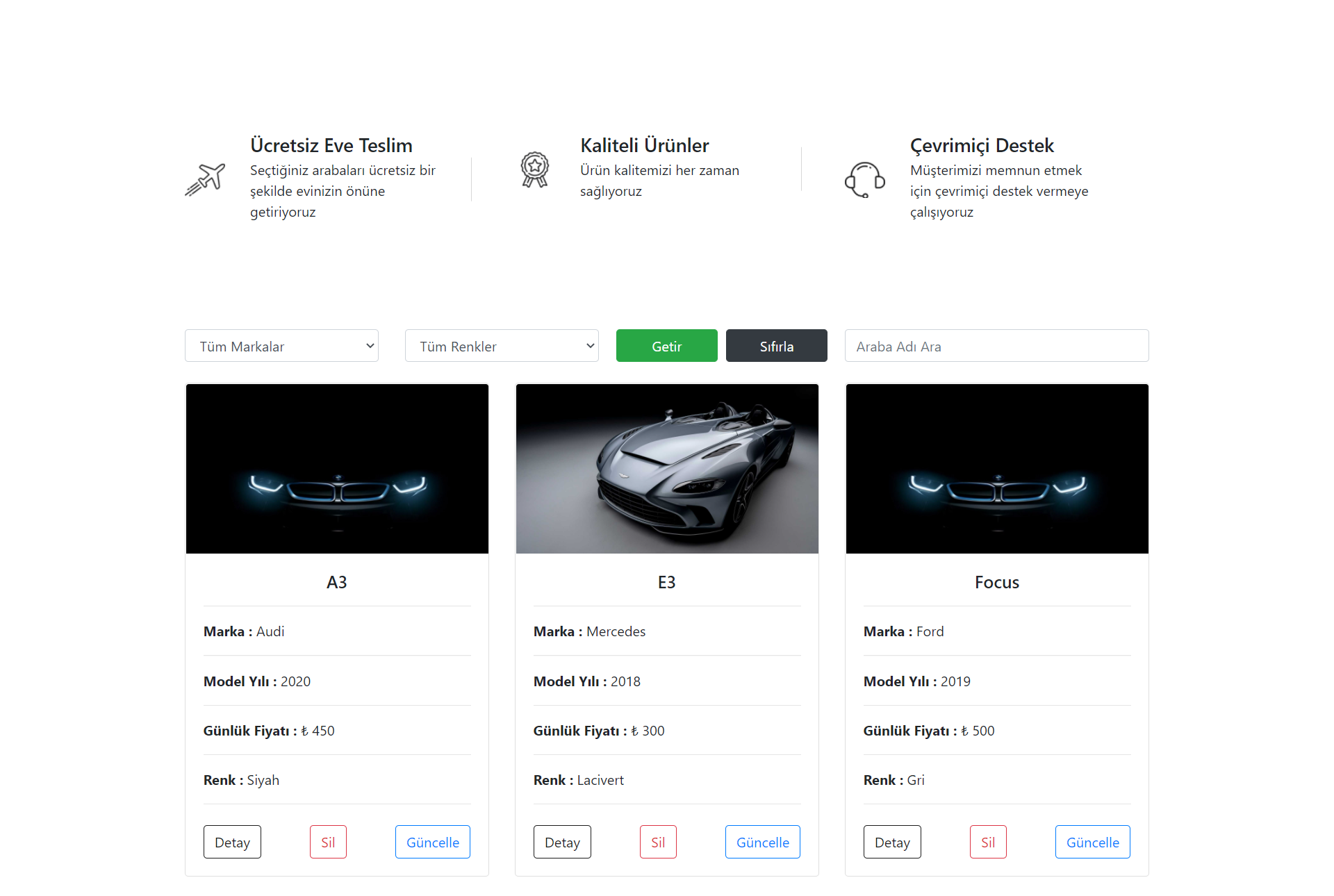This screenshot has height=896, width=1334.
Task: Click the A3 car thumbnail image
Action: coord(337,469)
